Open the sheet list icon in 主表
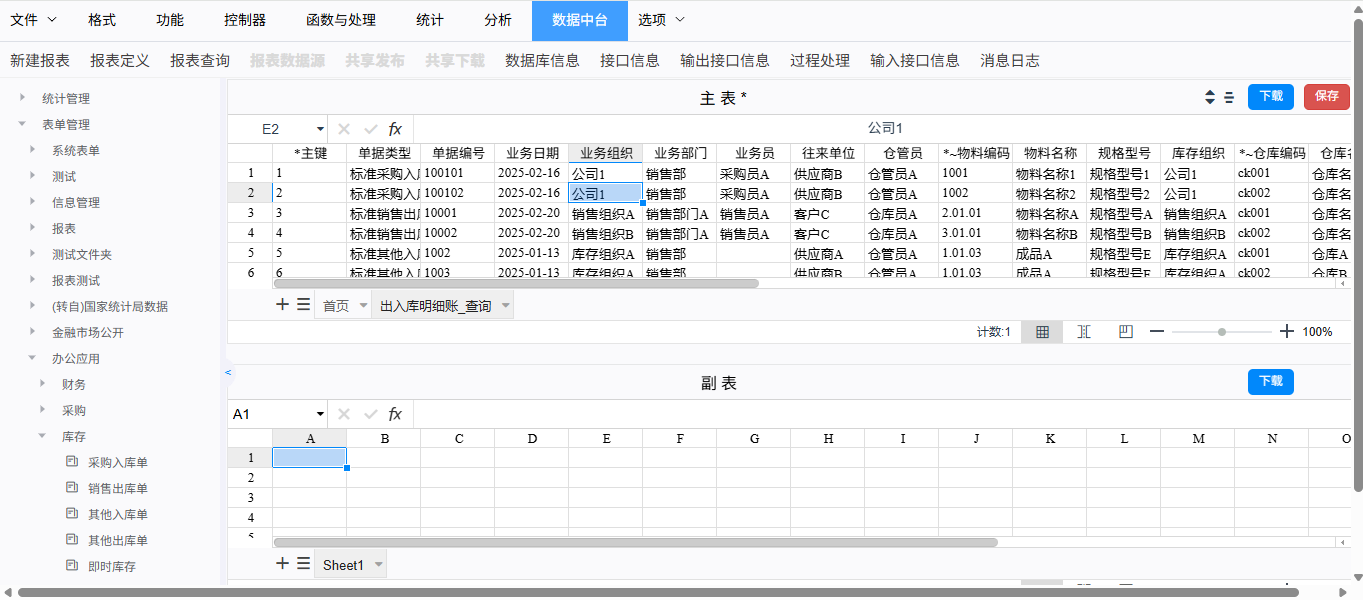 (x=303, y=305)
